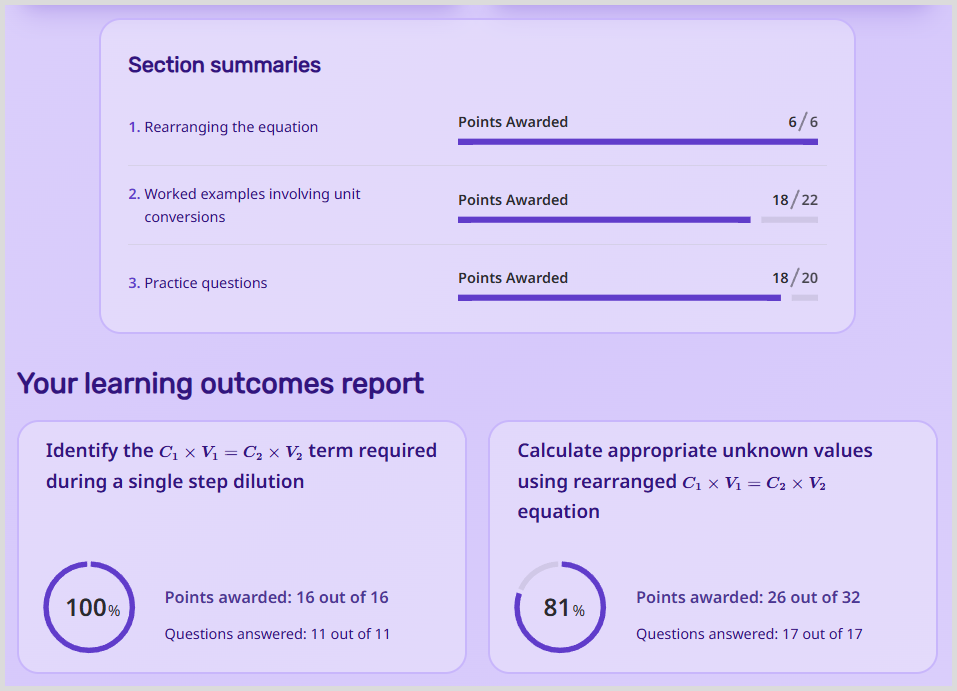
Task: Click the Practice questions progress bar
Action: 637,298
